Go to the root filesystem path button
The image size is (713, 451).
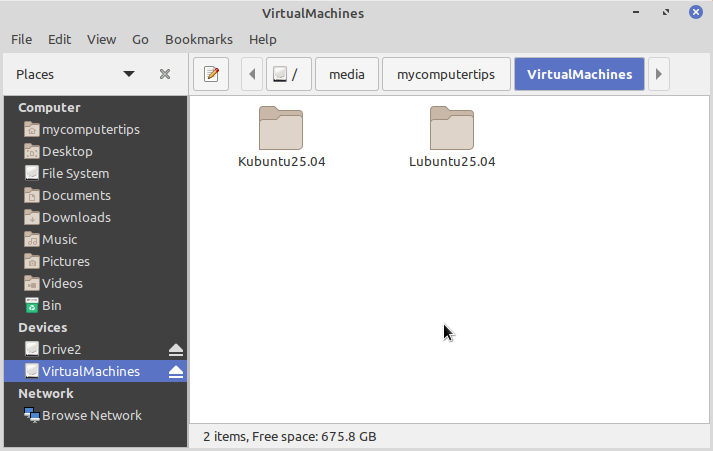coord(289,74)
